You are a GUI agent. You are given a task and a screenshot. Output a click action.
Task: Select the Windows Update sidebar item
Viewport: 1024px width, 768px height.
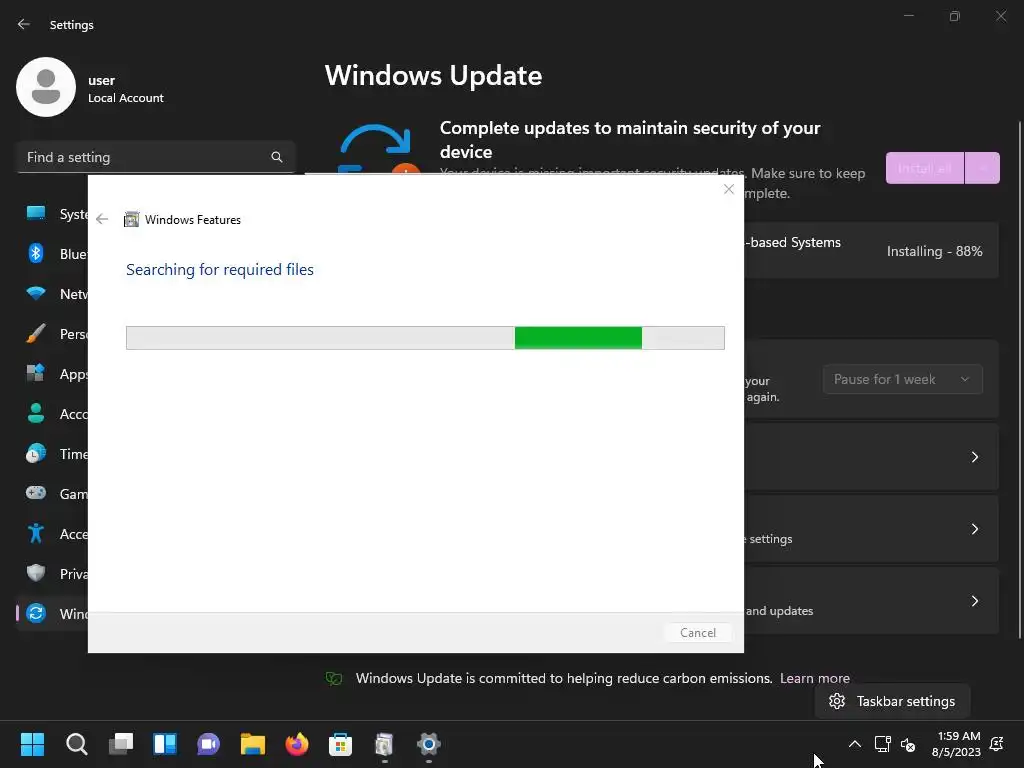53,613
